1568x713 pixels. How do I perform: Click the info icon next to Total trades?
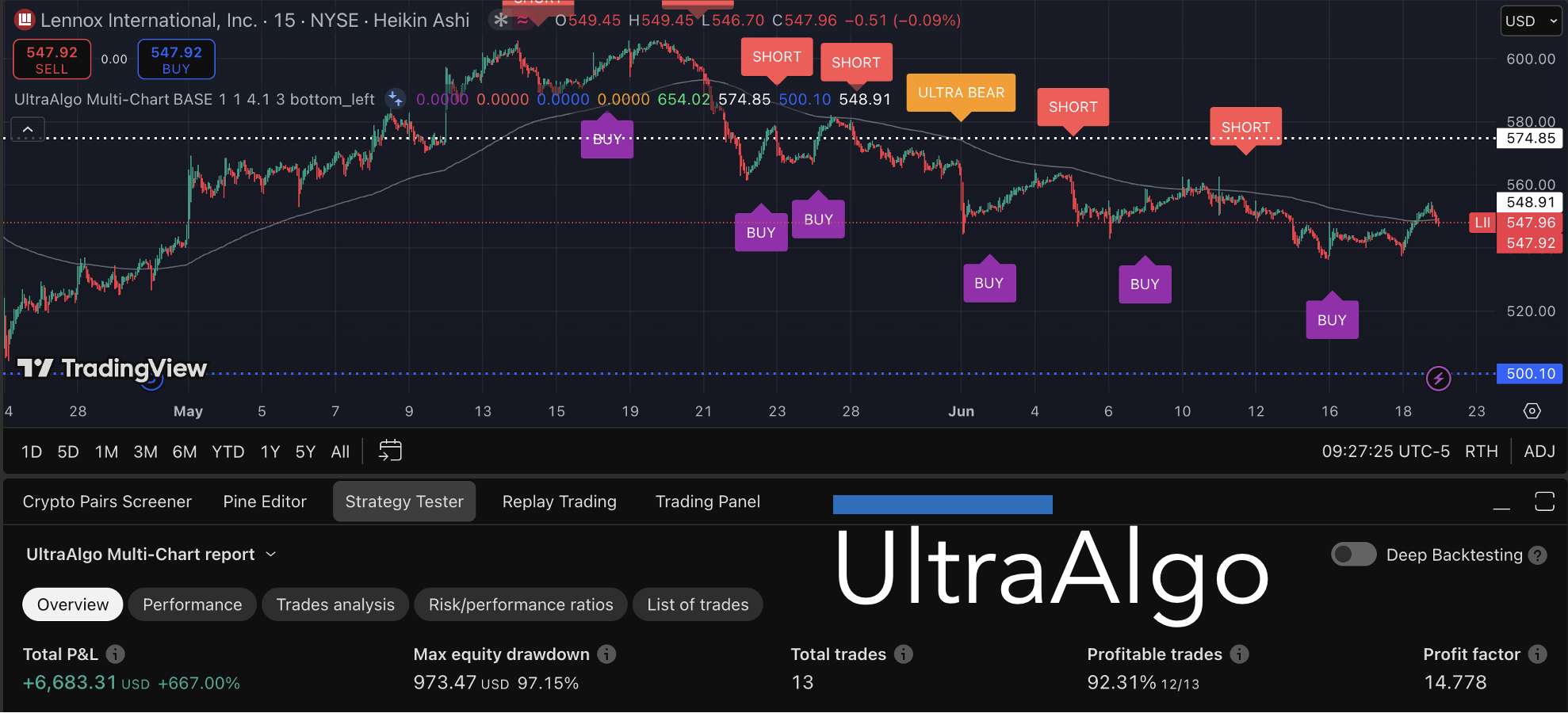coord(904,654)
